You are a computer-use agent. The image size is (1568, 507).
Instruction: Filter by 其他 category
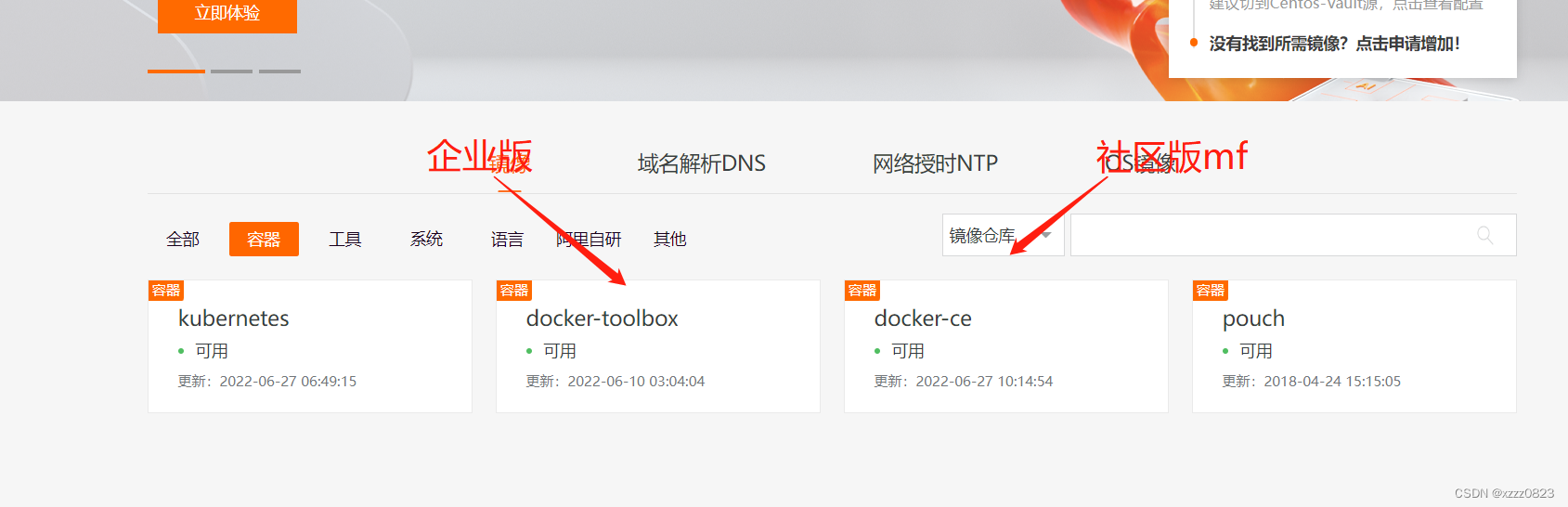(669, 240)
